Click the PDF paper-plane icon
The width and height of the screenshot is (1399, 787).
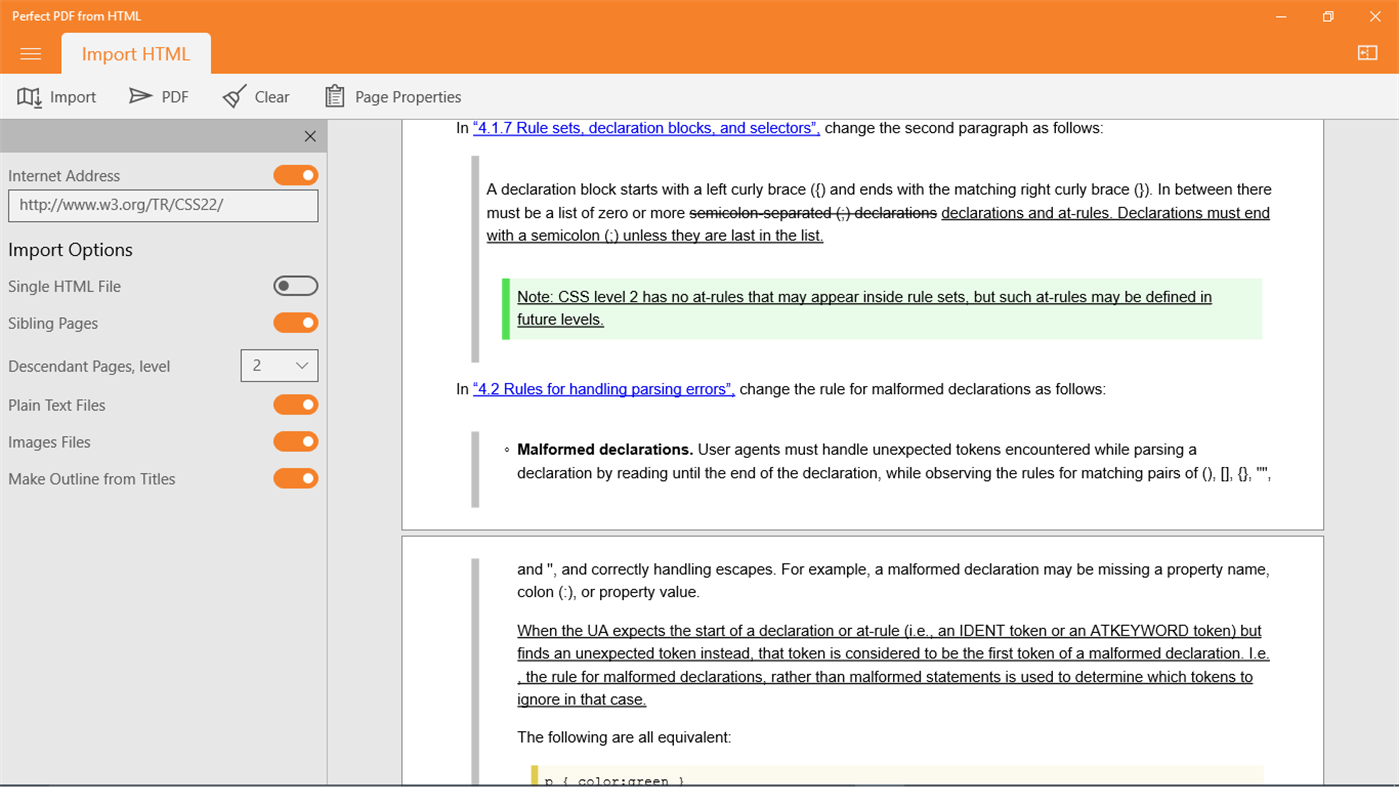click(x=140, y=96)
